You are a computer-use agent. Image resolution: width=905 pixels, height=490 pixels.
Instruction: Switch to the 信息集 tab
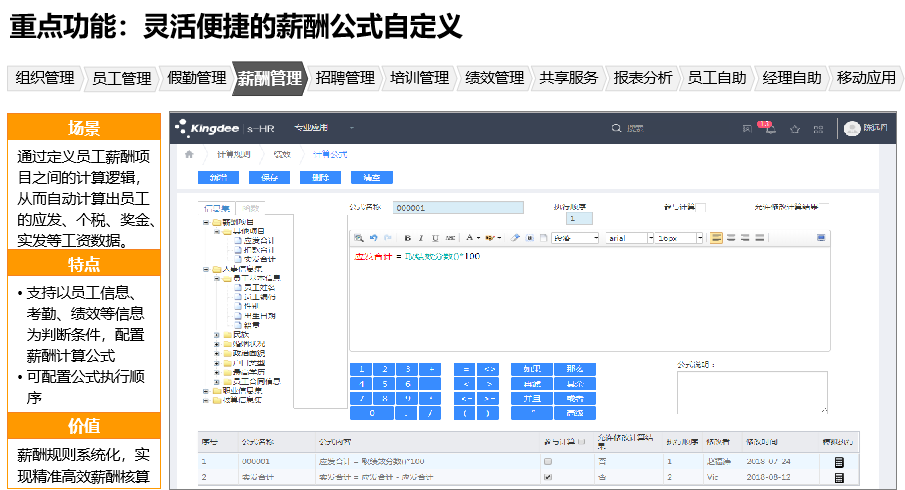tap(217, 208)
